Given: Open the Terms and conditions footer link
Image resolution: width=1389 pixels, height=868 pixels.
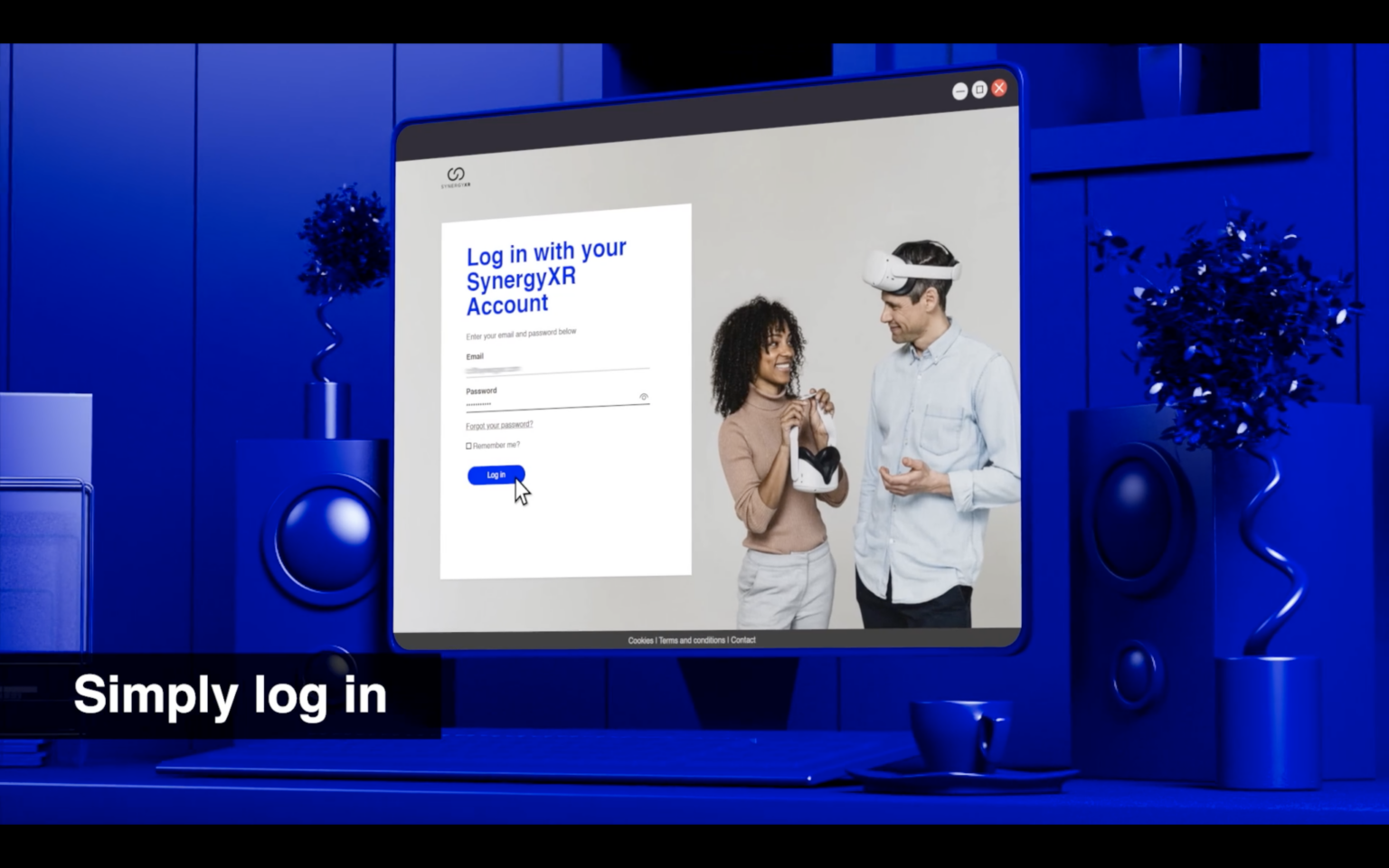Looking at the screenshot, I should tap(692, 640).
